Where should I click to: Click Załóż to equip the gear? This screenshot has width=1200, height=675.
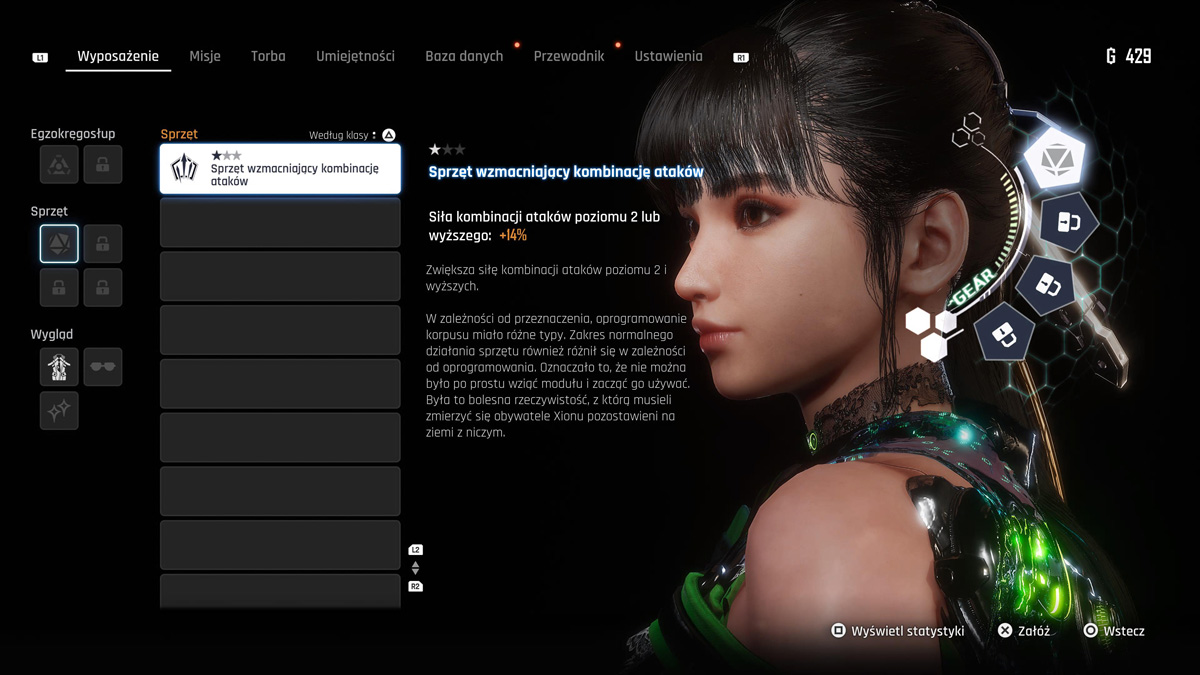1024,631
